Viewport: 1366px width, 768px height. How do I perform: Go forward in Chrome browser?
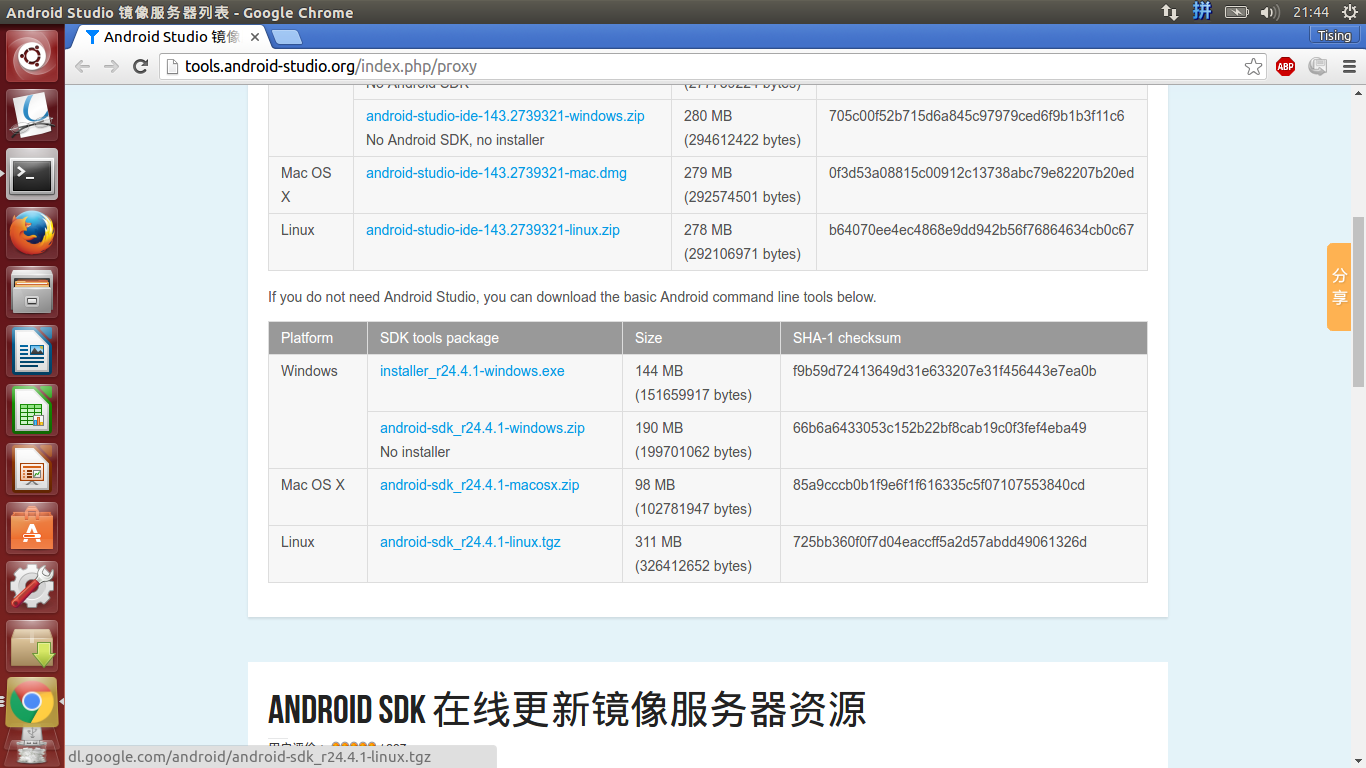(x=111, y=67)
